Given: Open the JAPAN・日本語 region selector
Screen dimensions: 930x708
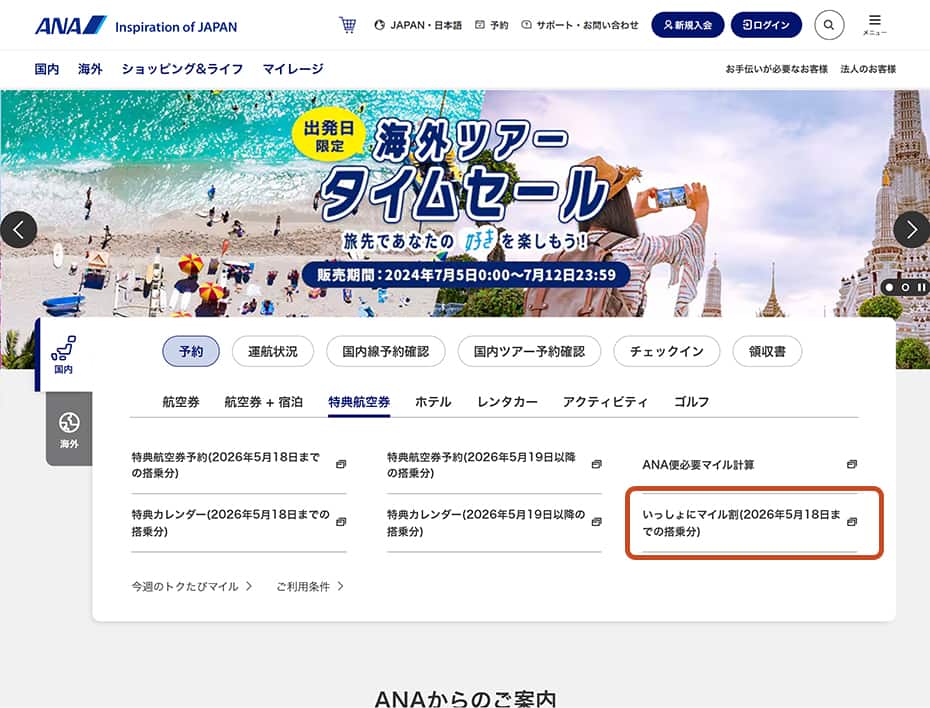Looking at the screenshot, I should coord(418,25).
